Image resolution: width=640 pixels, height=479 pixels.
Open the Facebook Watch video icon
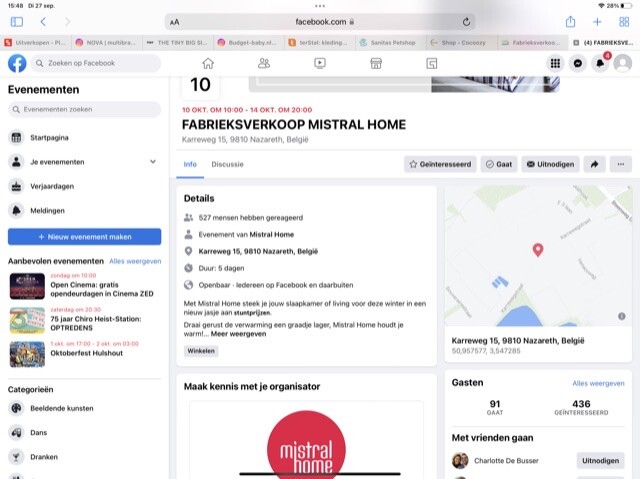tap(320, 63)
